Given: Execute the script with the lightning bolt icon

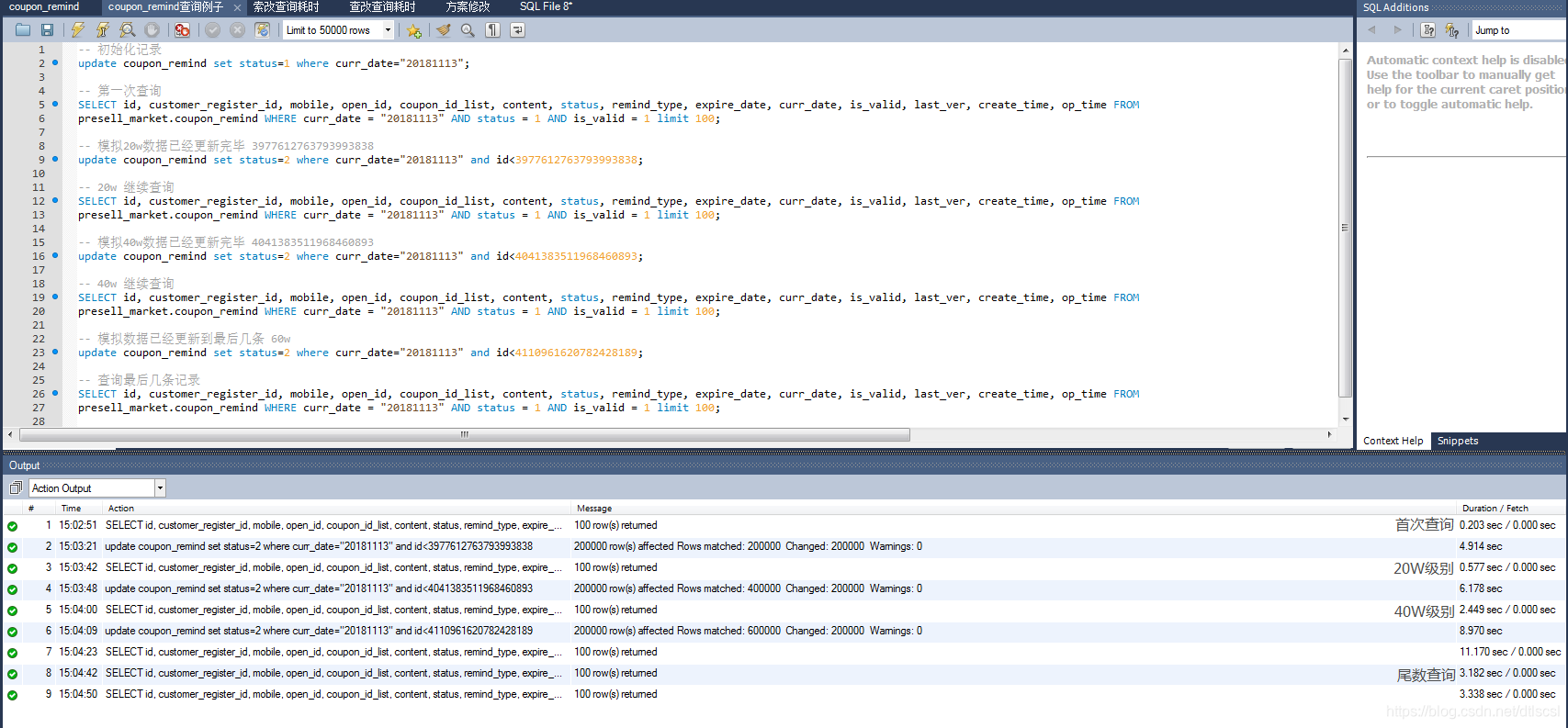Looking at the screenshot, I should 78,30.
